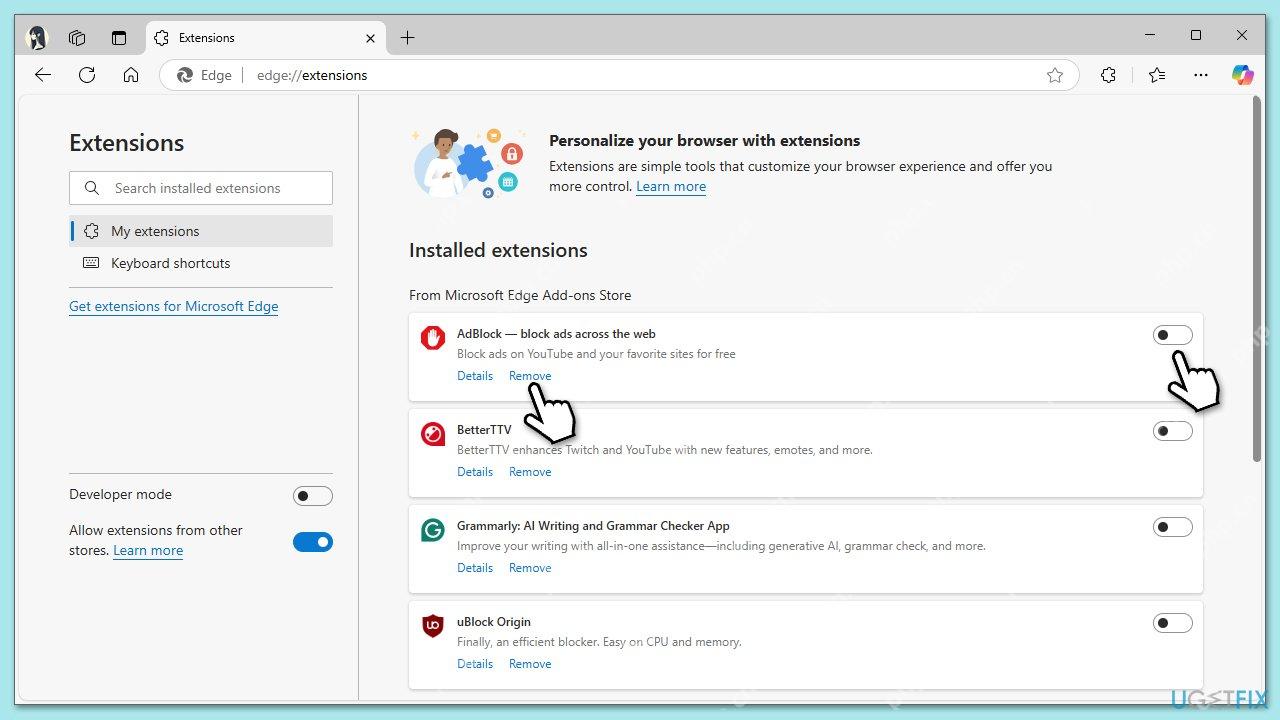Open the Settings and more menu
The width and height of the screenshot is (1280, 720).
coord(1201,75)
